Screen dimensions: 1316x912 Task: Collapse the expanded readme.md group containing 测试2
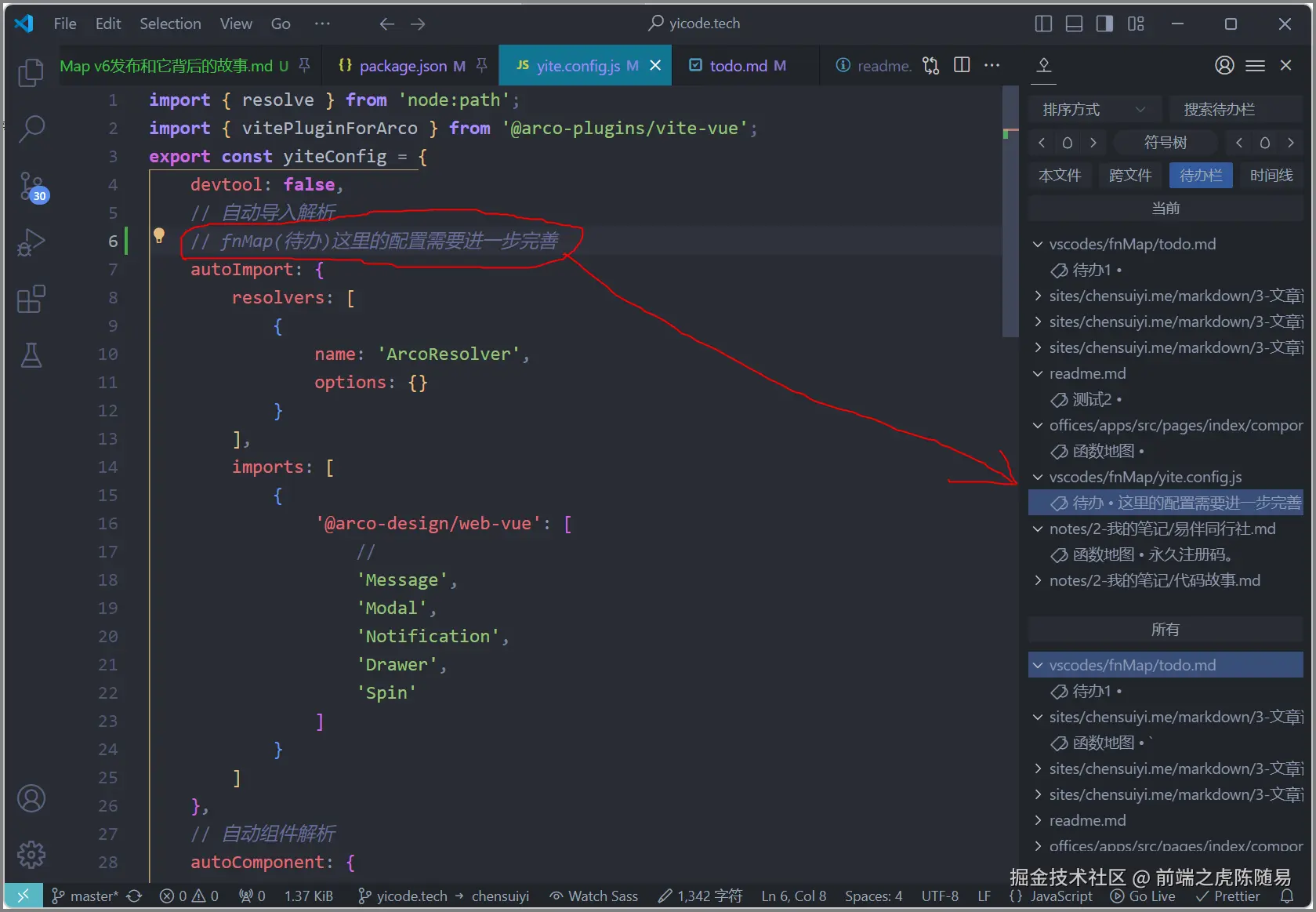(x=1038, y=373)
